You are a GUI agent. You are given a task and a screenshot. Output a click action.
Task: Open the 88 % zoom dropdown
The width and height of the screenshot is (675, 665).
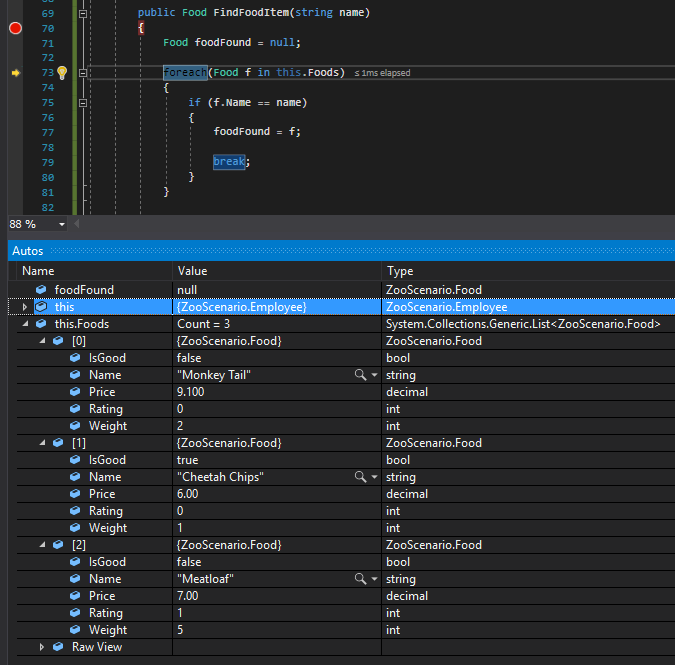pyautogui.click(x=62, y=225)
